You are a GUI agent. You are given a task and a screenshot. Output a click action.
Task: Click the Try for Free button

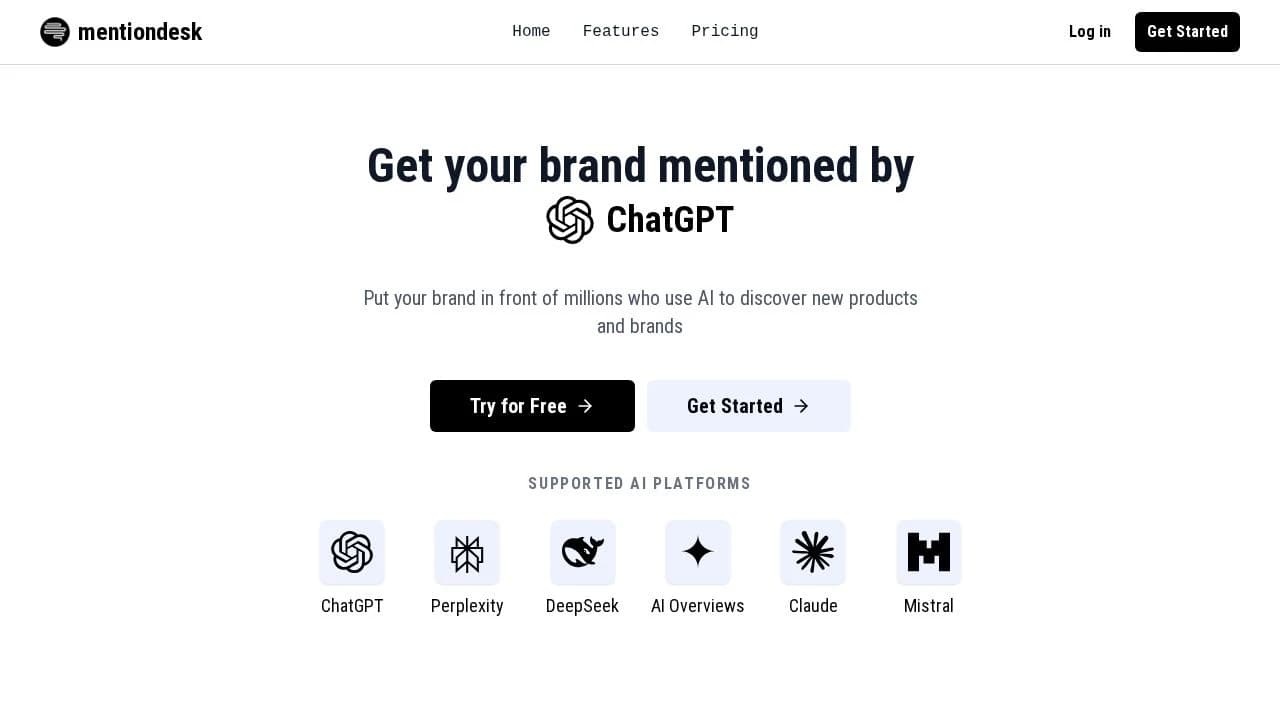coord(532,406)
